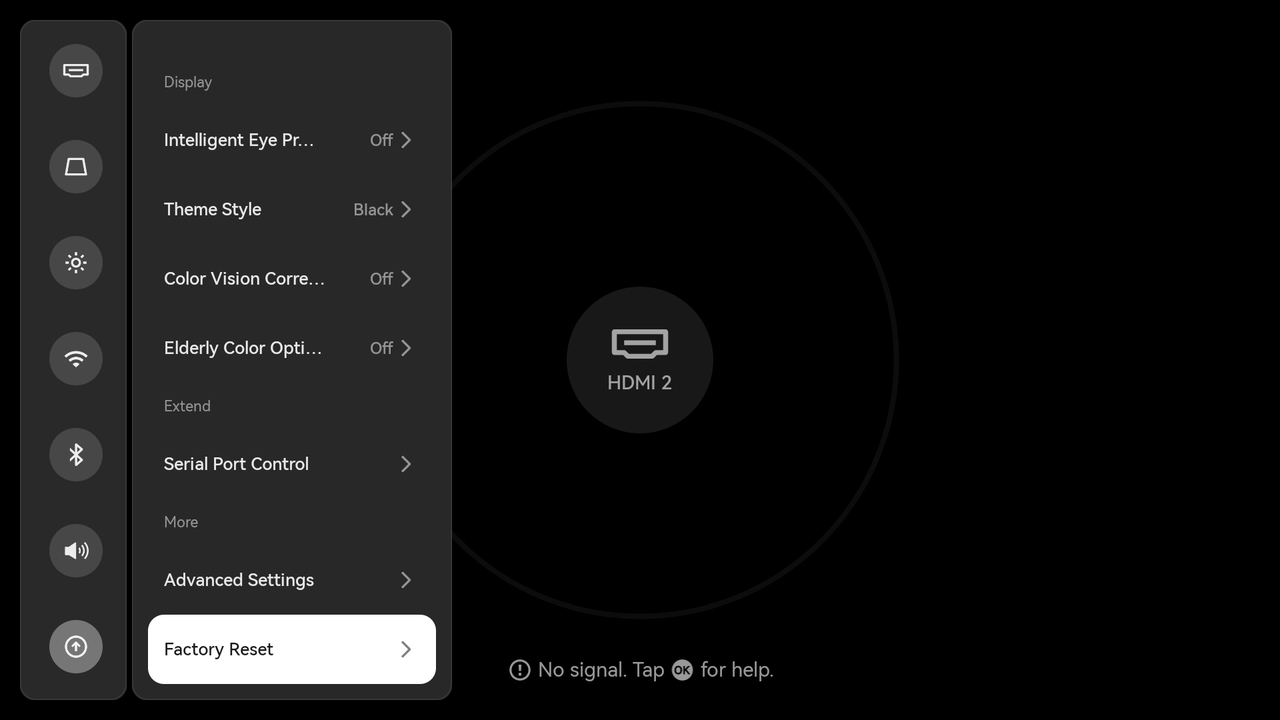Screen dimensions: 1280x720
Task: Select the Theme Style menu entry
Action: (213, 209)
